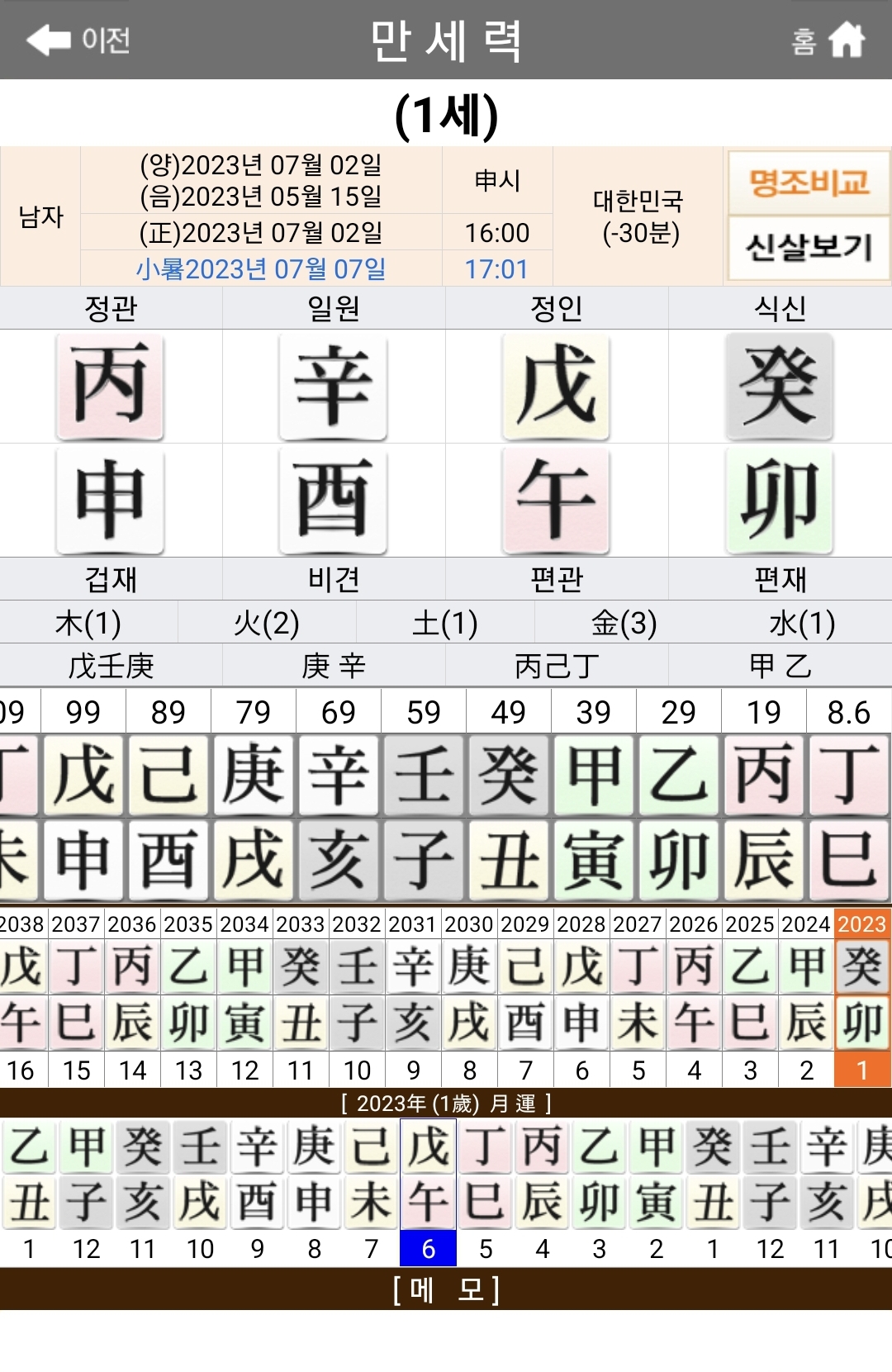Select the 癸 year stem tile
Screen dimensions: 892x1372
779,386
